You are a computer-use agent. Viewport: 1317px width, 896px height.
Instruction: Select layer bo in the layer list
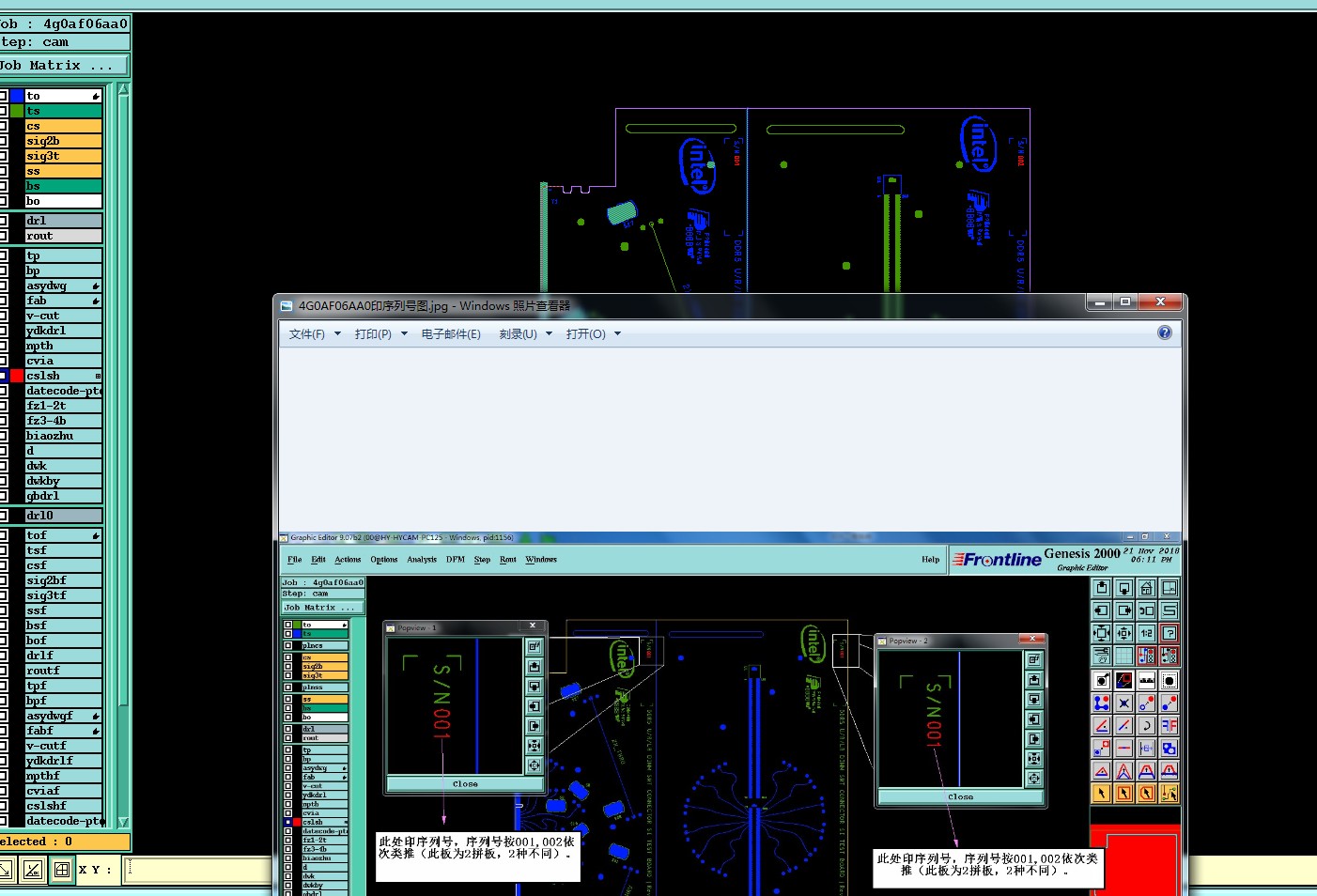pyautogui.click(x=63, y=201)
